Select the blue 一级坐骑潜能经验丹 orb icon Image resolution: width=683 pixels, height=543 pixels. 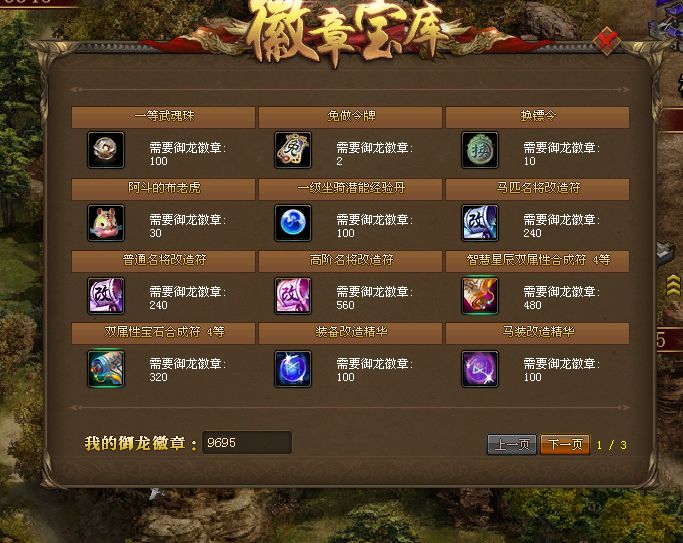point(293,223)
